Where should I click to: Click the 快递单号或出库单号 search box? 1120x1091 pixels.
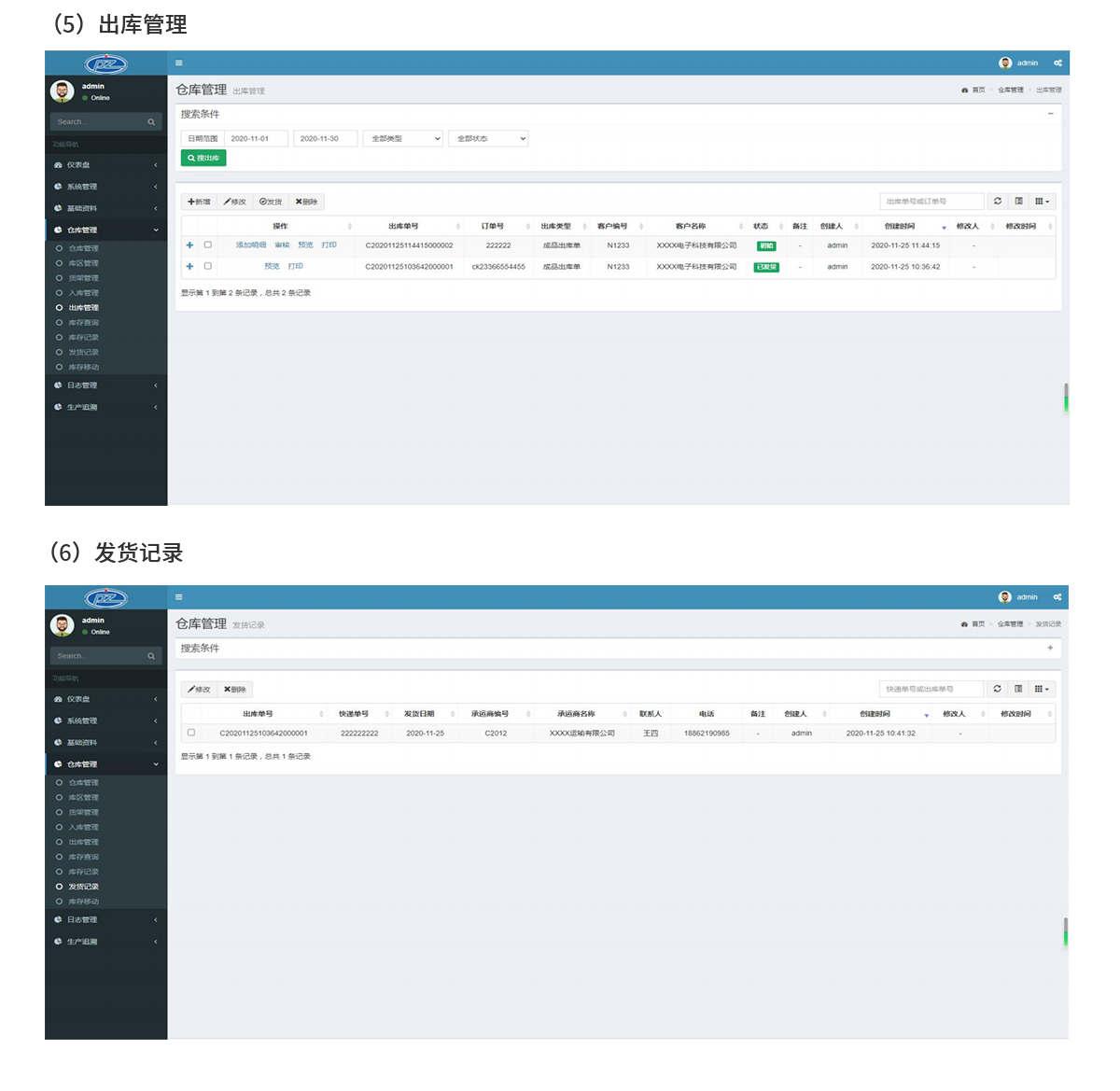coord(931,689)
